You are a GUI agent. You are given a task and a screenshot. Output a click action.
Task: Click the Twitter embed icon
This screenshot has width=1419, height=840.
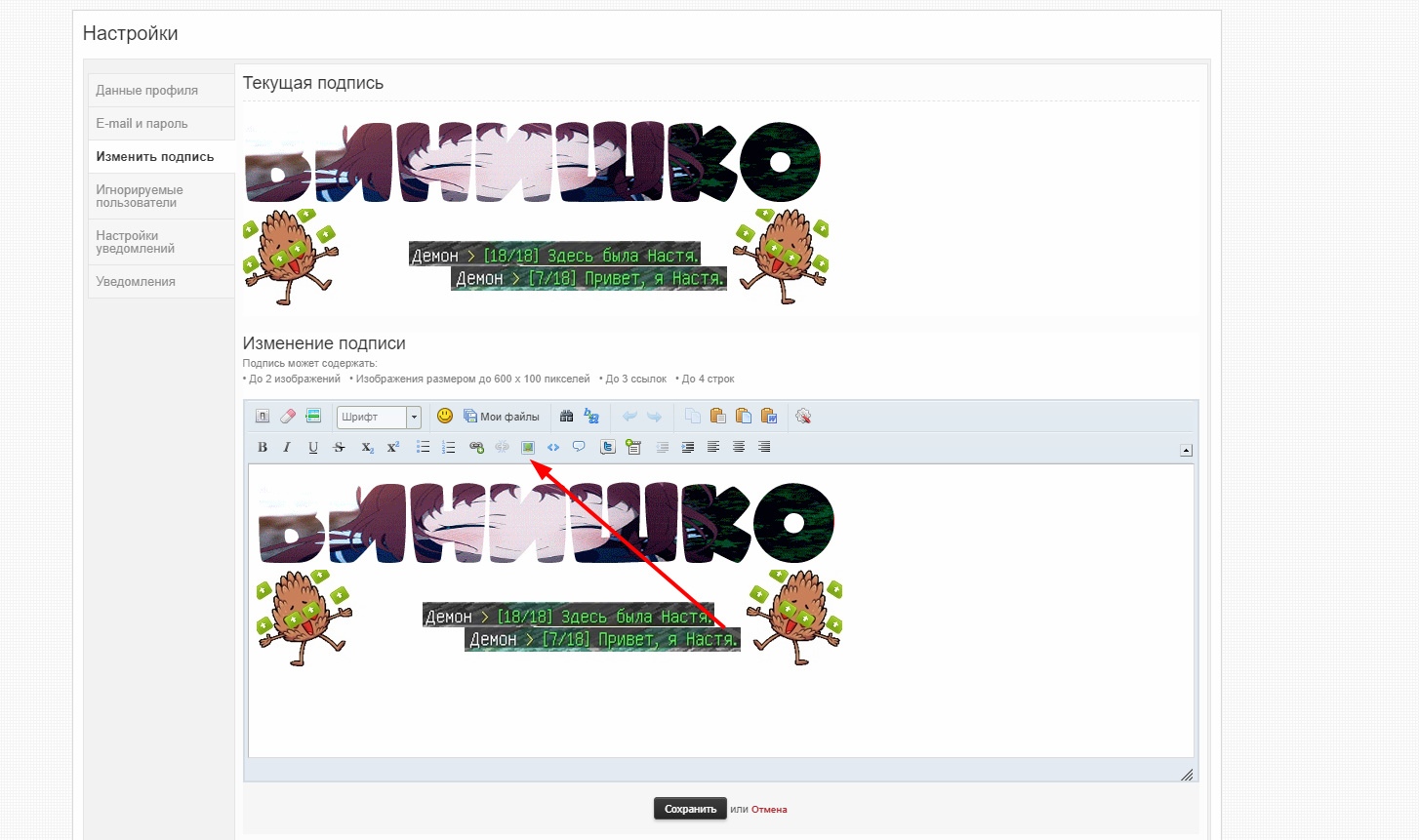[608, 447]
